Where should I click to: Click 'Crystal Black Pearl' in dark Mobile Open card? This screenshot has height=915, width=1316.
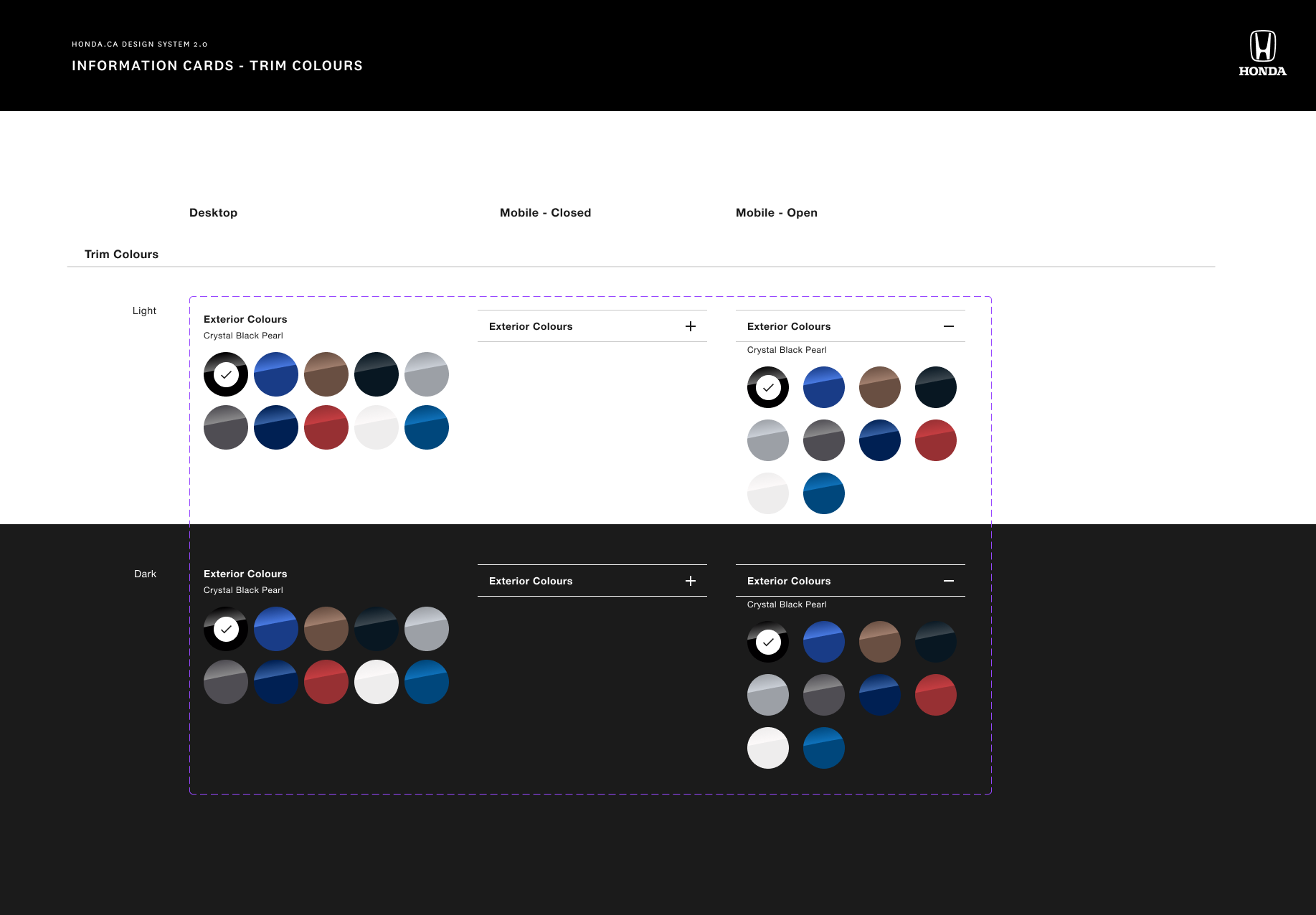pos(787,605)
